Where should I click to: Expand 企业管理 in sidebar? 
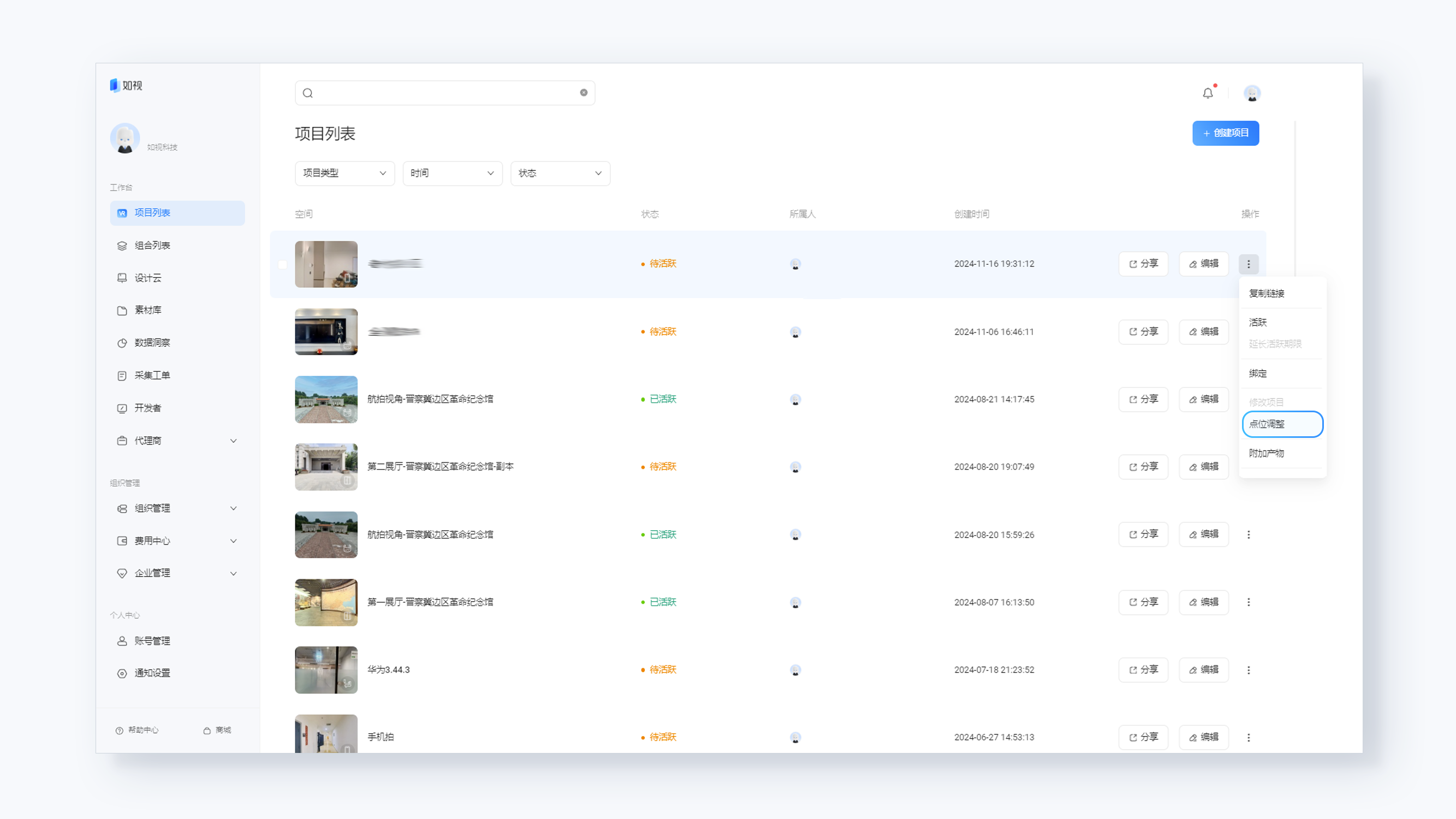[x=177, y=573]
